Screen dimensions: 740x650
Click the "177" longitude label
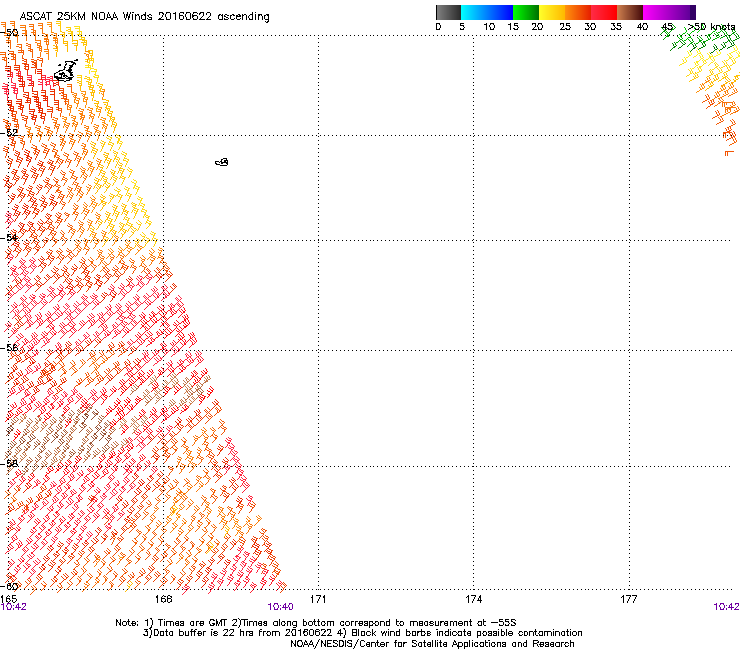(629, 599)
